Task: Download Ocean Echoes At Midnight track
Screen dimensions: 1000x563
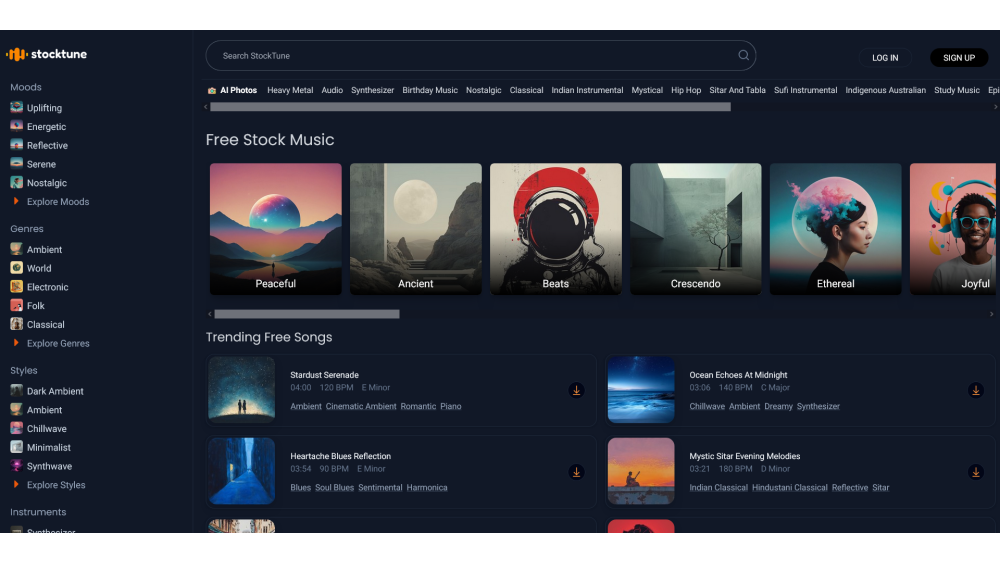Action: point(975,390)
